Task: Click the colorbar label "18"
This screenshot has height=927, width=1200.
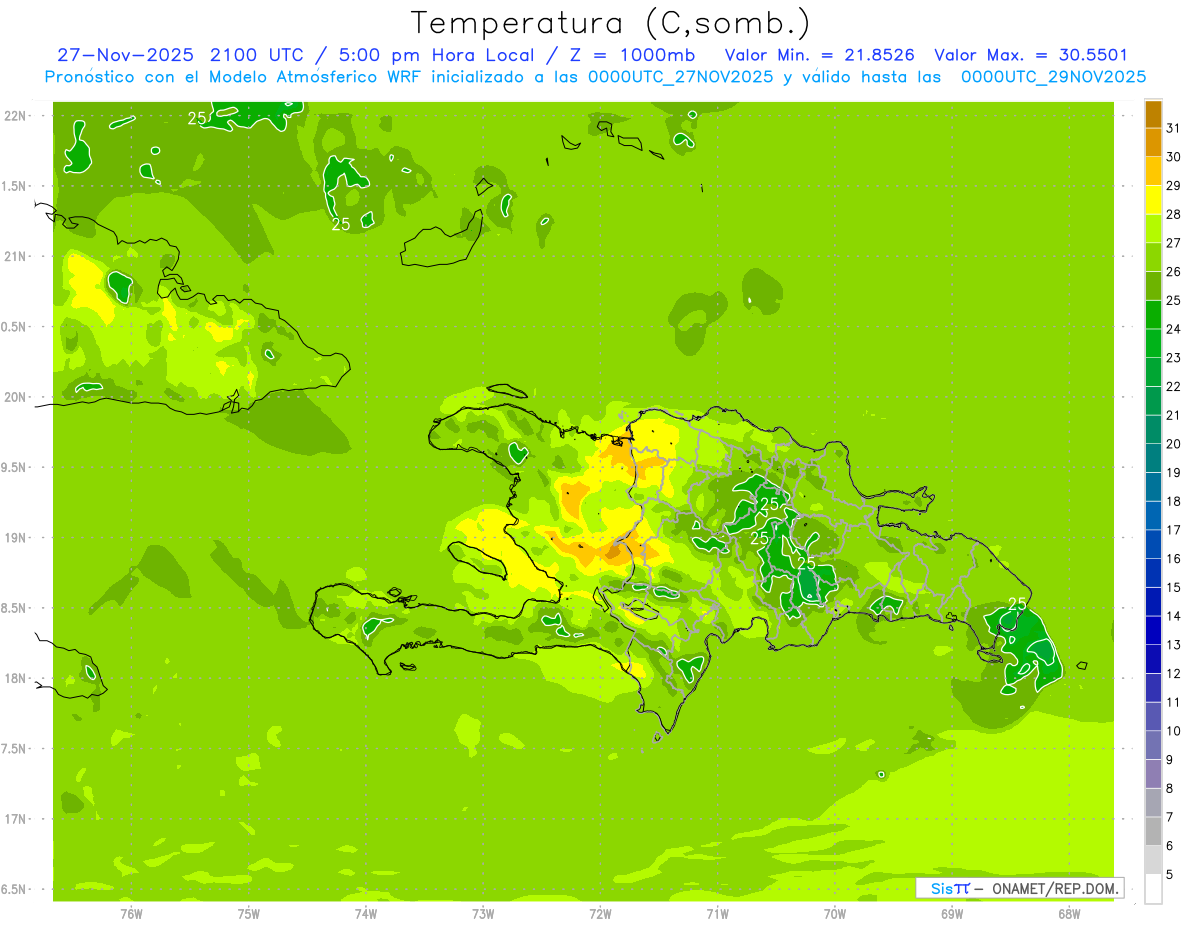Action: click(x=1173, y=501)
